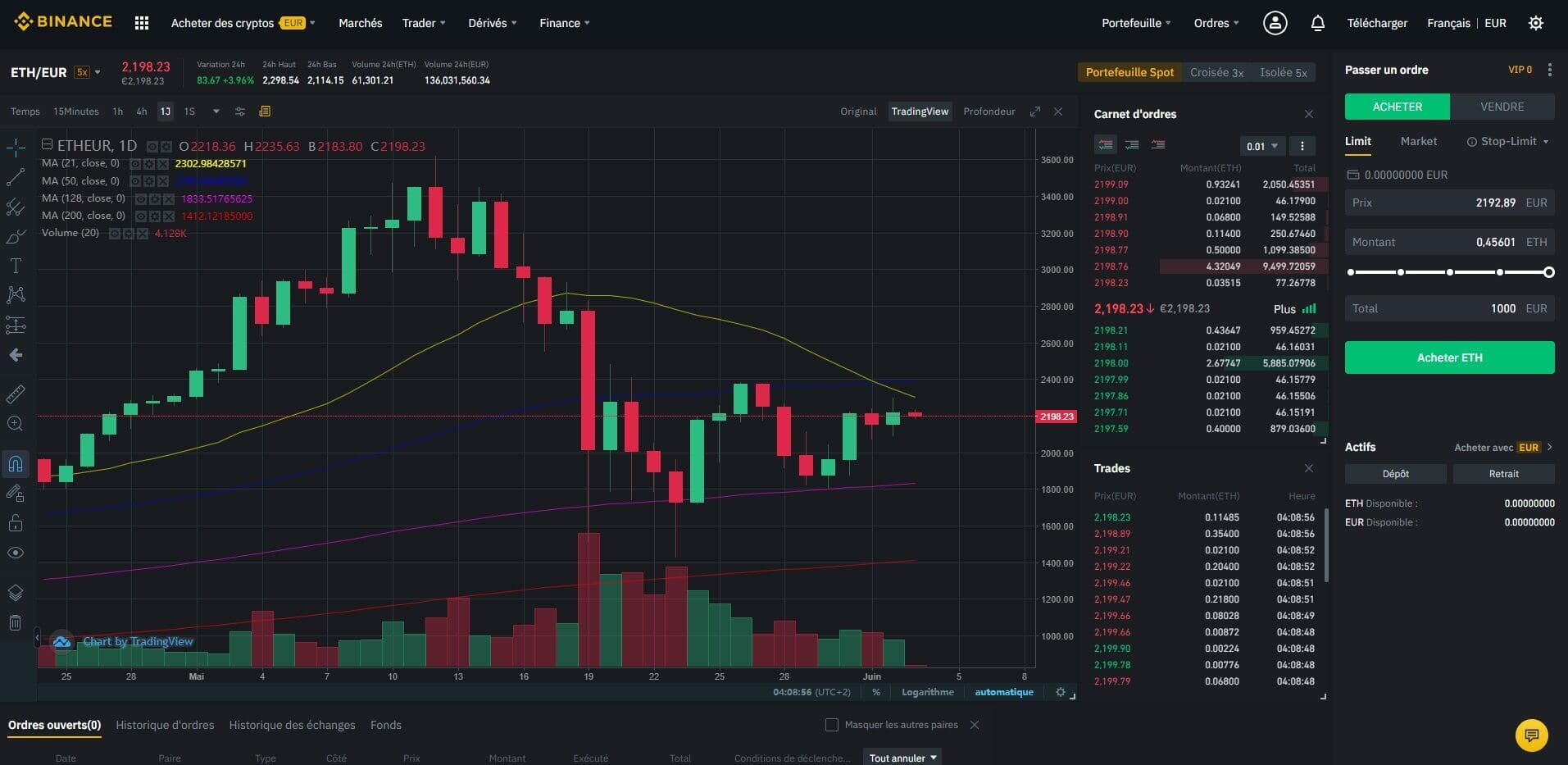Switch to Historique d'ordres tab
The image size is (1568, 765).
165,725
